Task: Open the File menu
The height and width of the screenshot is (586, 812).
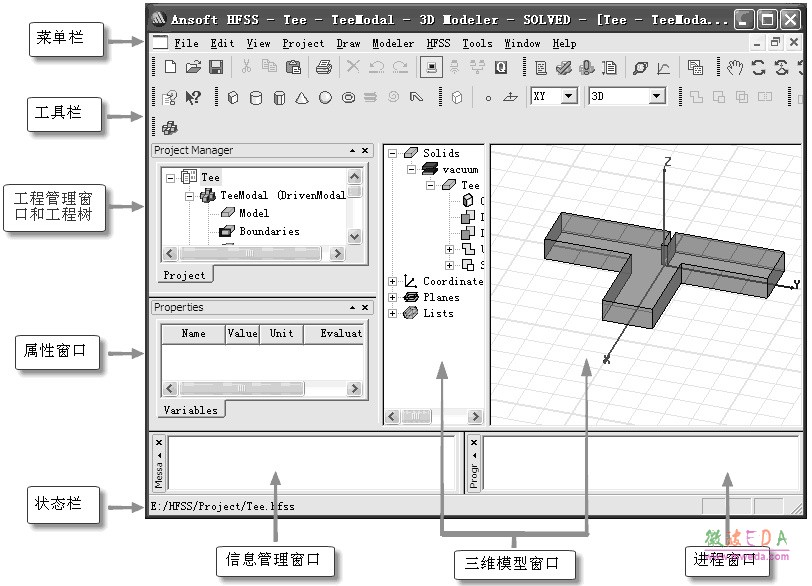Action: [186, 43]
